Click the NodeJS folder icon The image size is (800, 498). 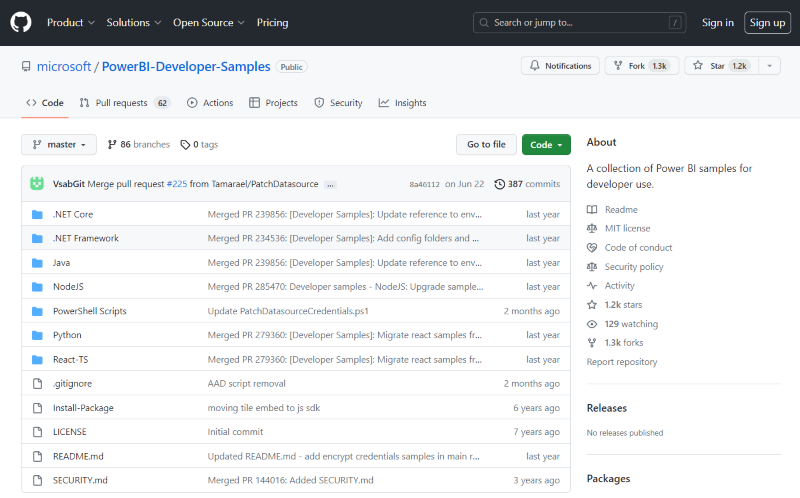(x=37, y=287)
